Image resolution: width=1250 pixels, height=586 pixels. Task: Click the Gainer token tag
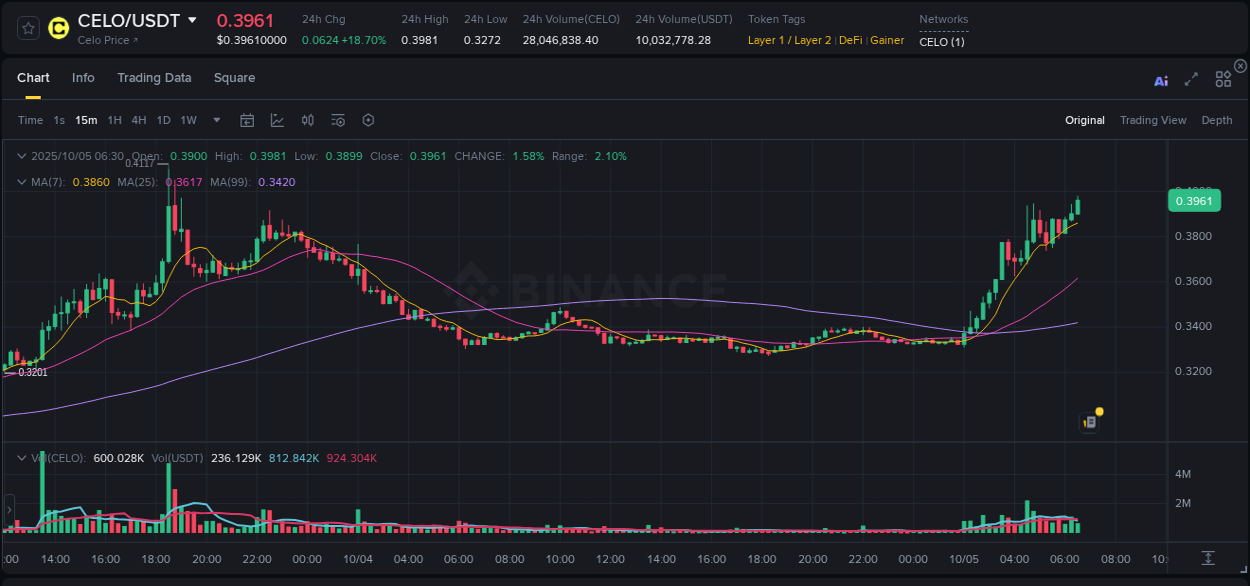(887, 41)
